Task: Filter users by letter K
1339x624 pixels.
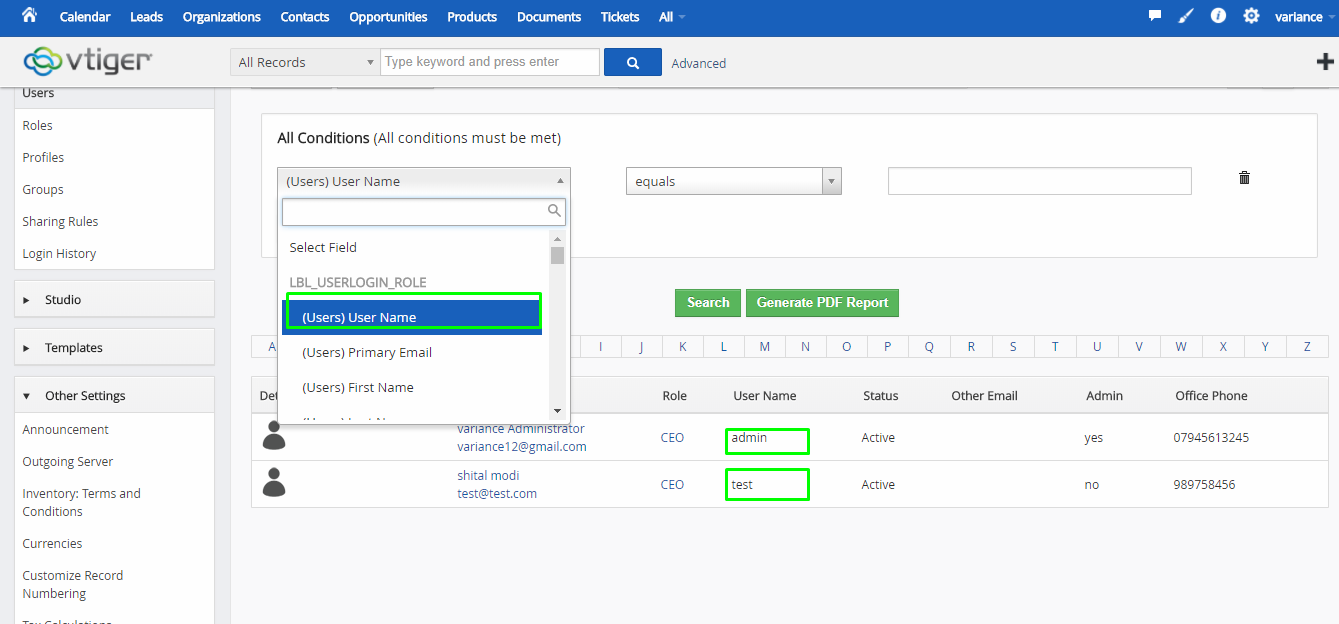Action: [x=682, y=346]
